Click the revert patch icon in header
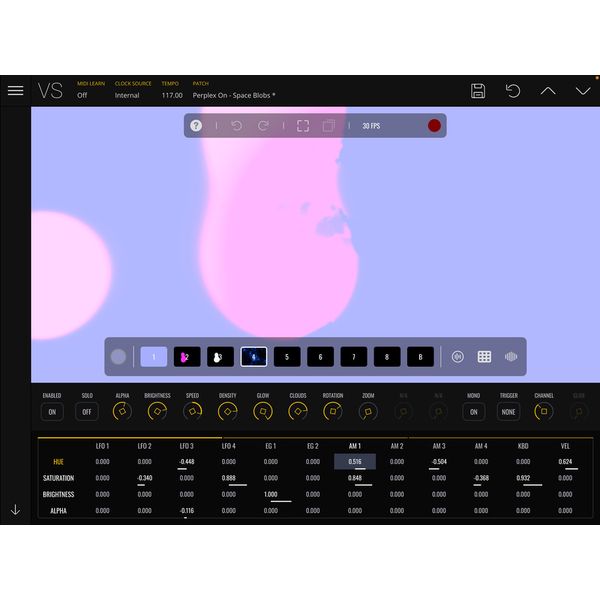Screen dimensions: 600x600 click(513, 91)
